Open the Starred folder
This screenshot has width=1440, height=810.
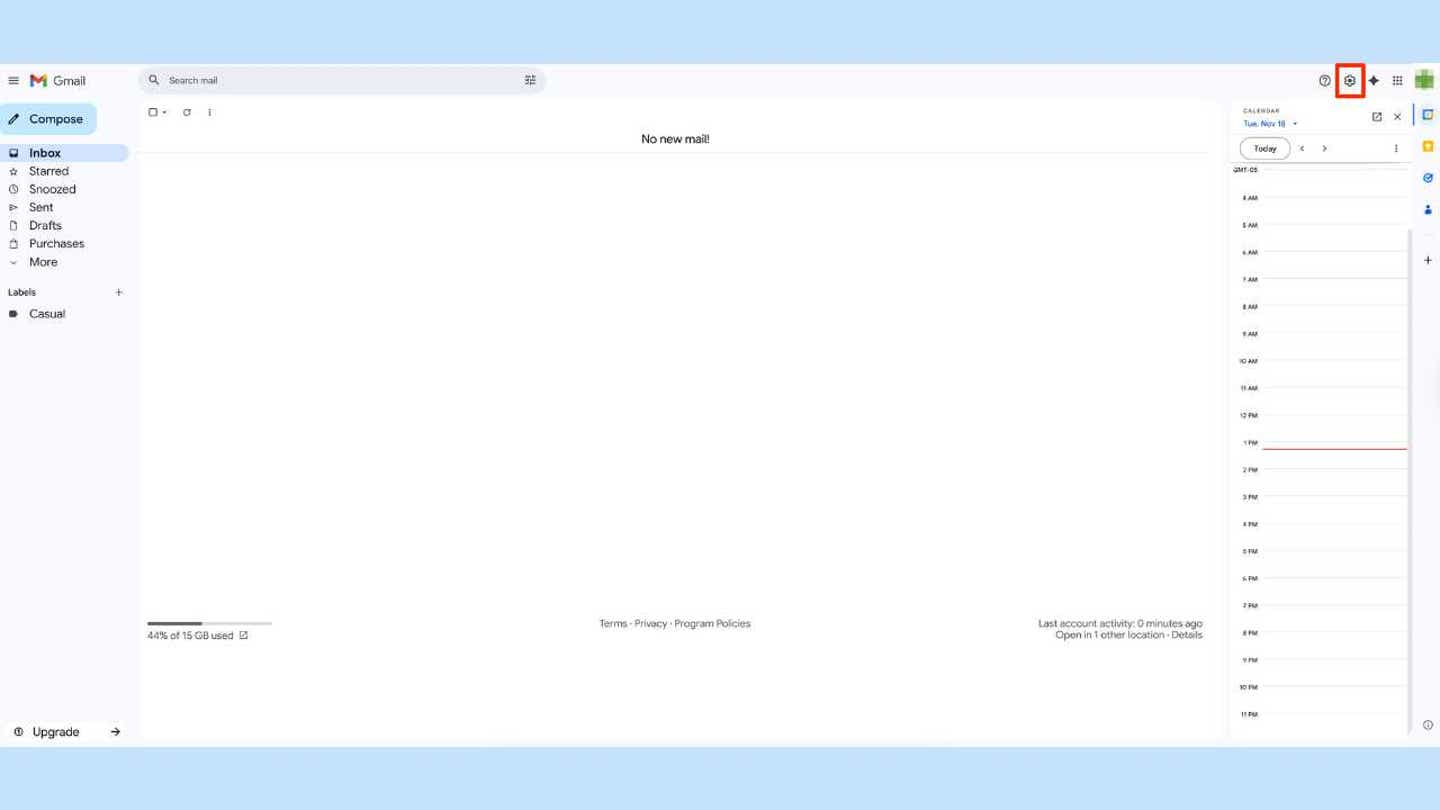click(x=48, y=171)
